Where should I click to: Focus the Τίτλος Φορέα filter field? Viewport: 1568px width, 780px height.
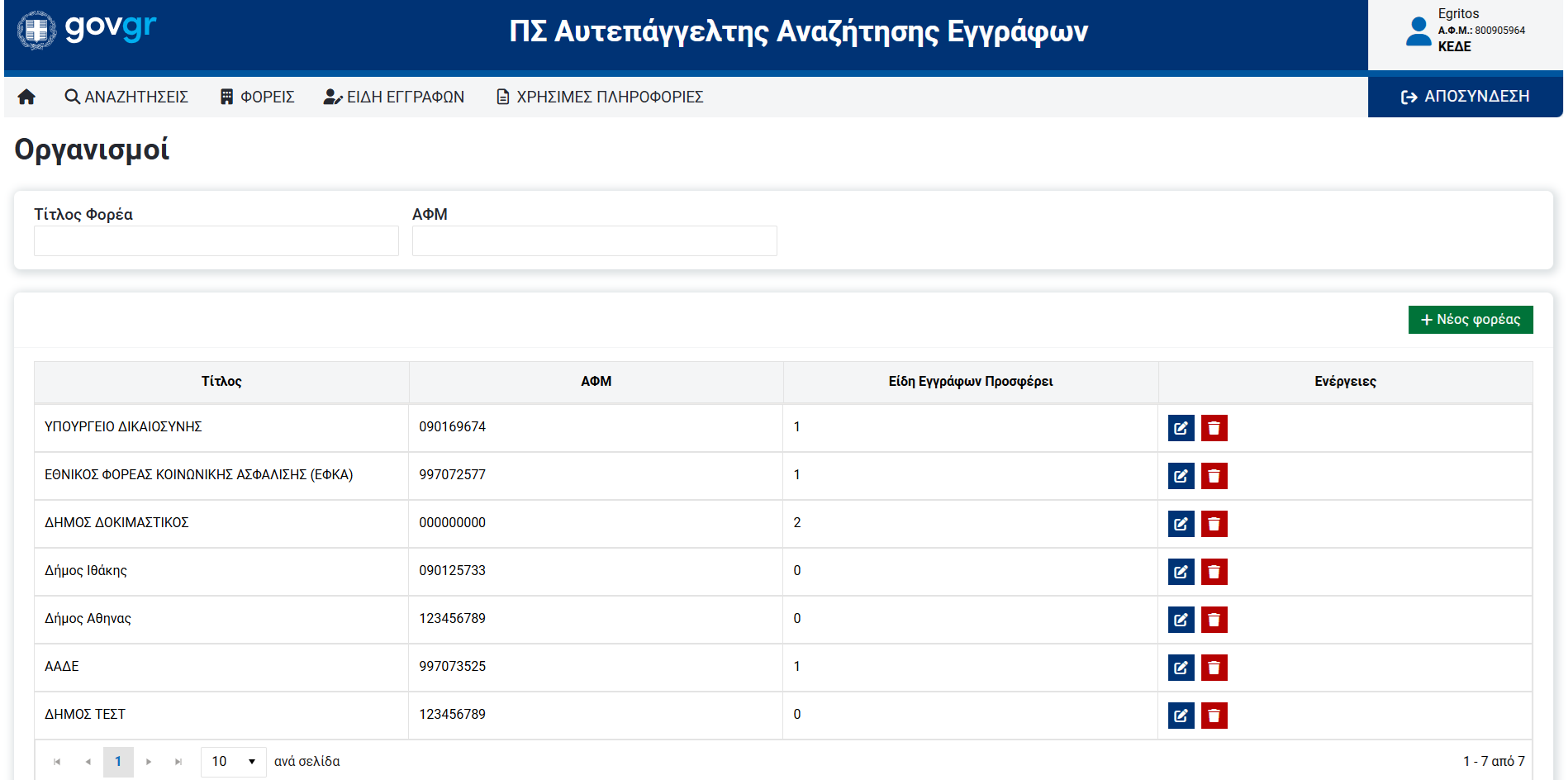tap(216, 241)
